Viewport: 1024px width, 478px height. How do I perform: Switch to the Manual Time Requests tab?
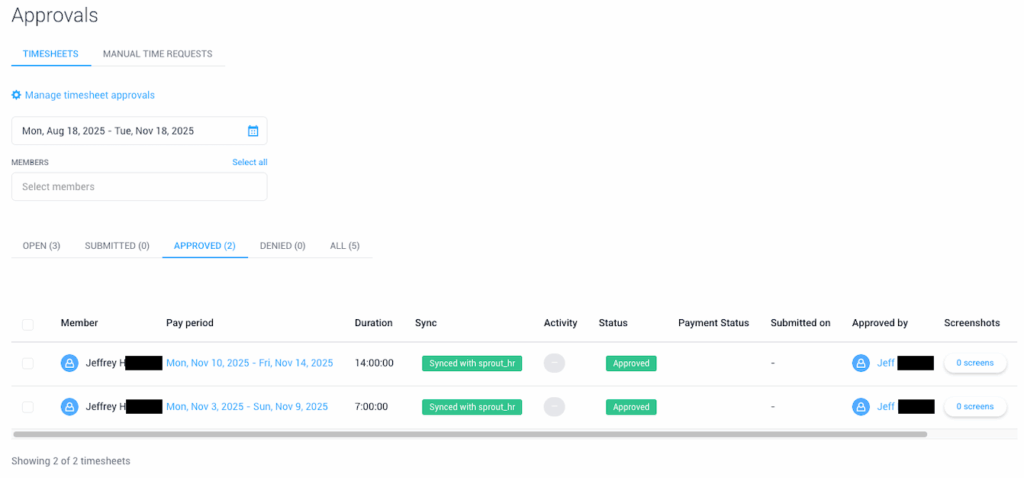click(x=157, y=54)
